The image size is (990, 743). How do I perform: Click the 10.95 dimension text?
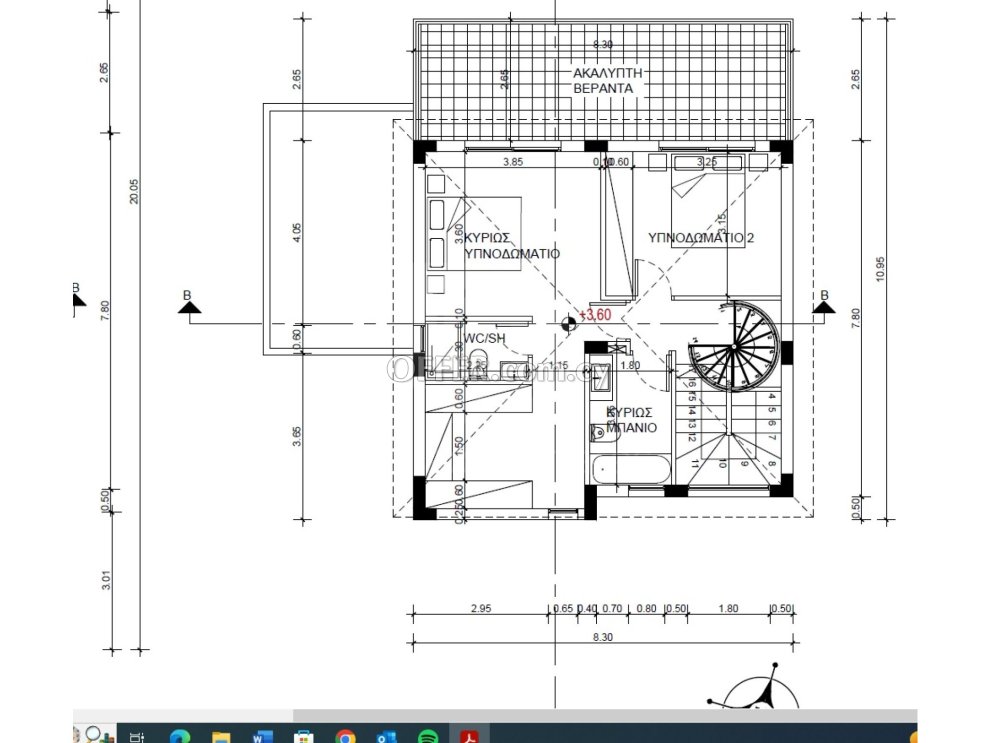click(x=881, y=269)
